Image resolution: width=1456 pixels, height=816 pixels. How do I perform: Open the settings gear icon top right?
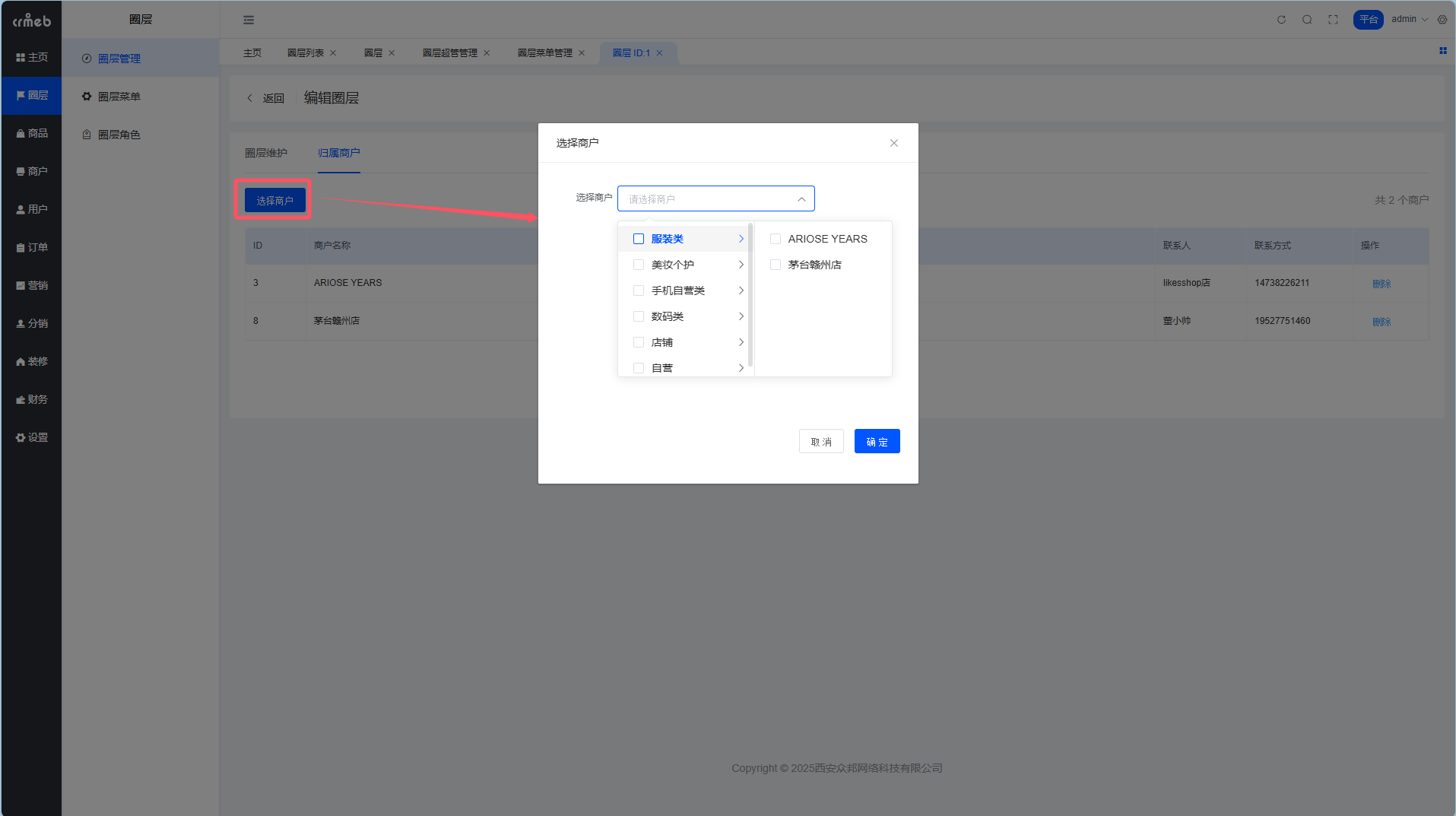coord(1442,20)
